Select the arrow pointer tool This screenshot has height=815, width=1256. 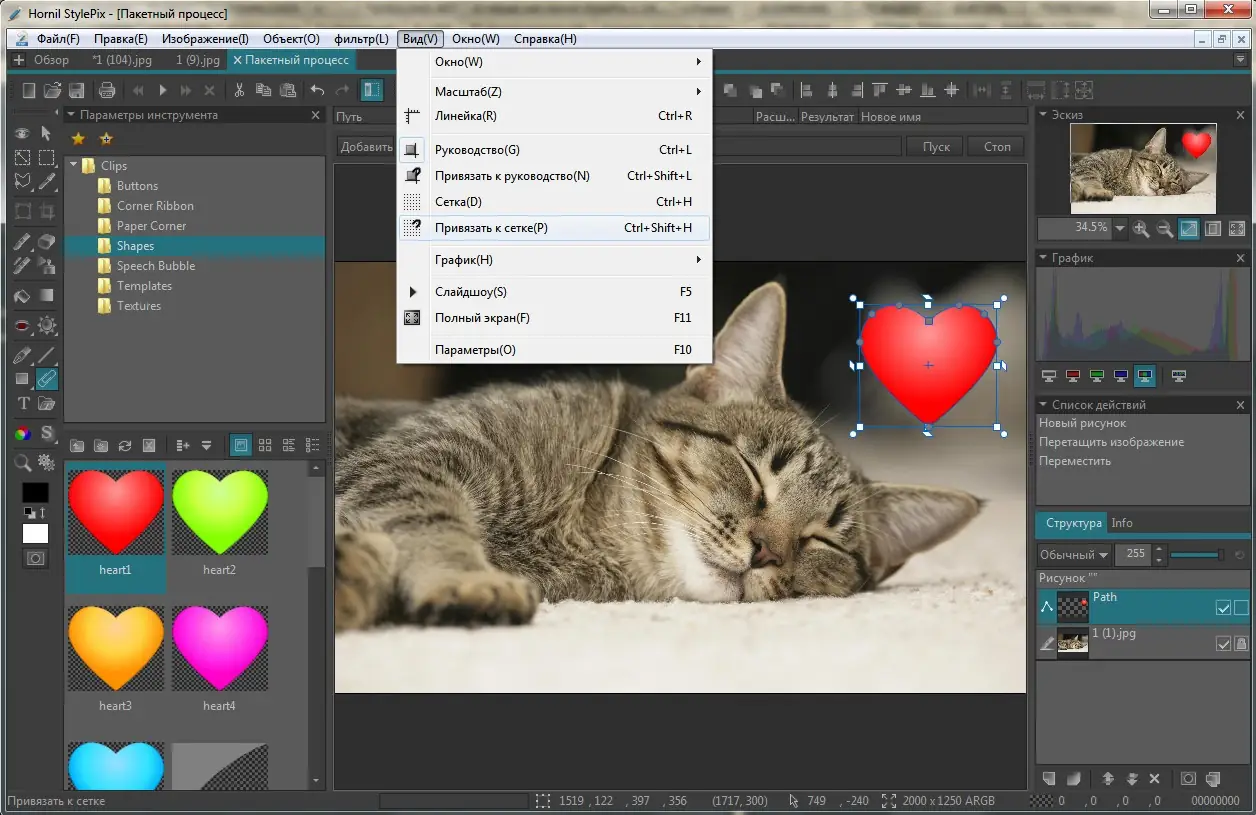[46, 133]
